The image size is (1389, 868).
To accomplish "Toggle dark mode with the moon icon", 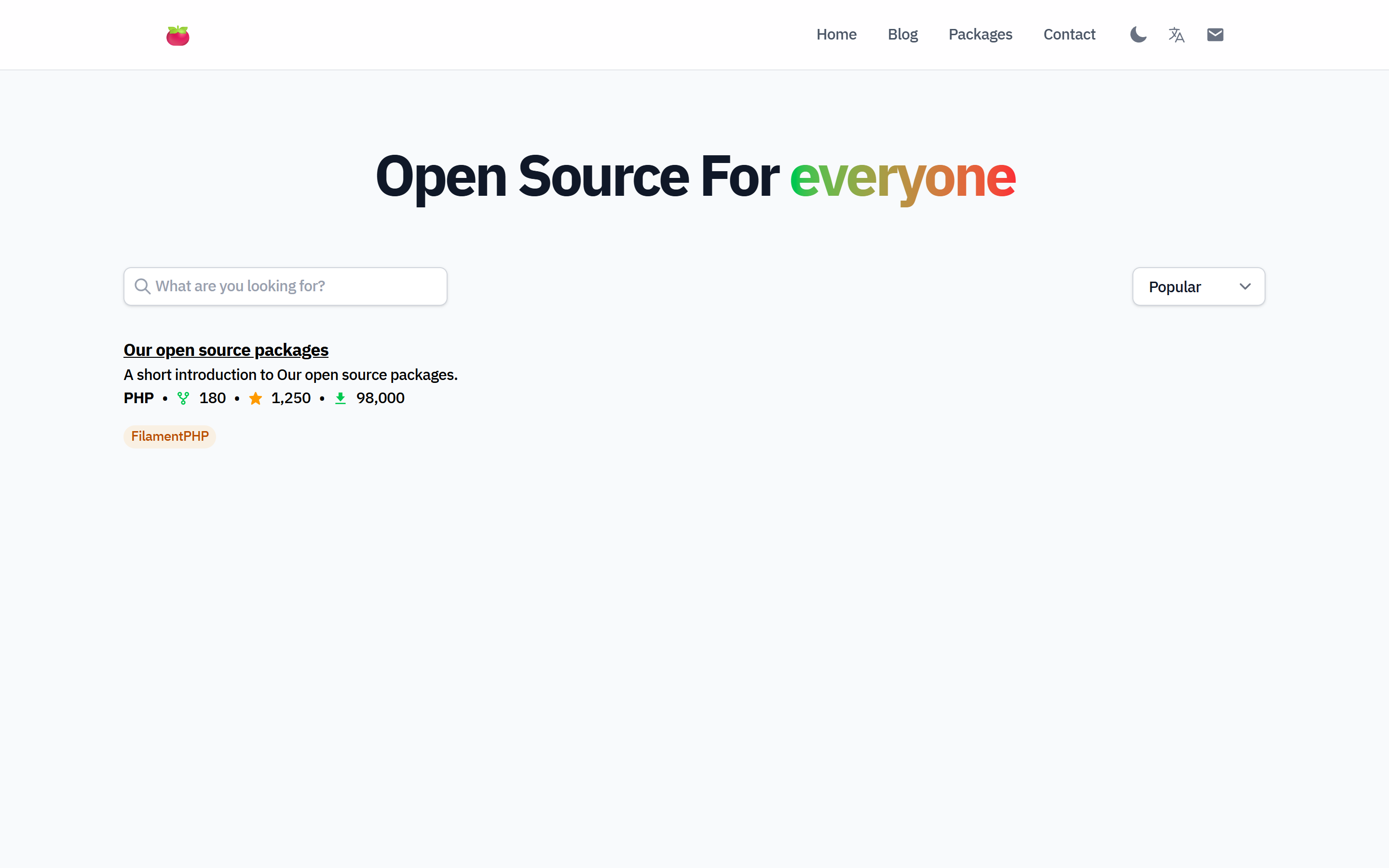I will pyautogui.click(x=1138, y=35).
